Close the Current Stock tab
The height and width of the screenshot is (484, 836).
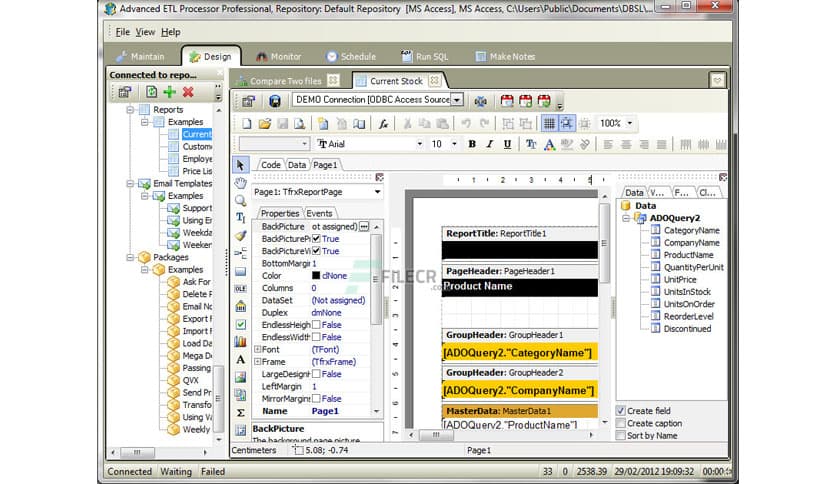pos(435,80)
